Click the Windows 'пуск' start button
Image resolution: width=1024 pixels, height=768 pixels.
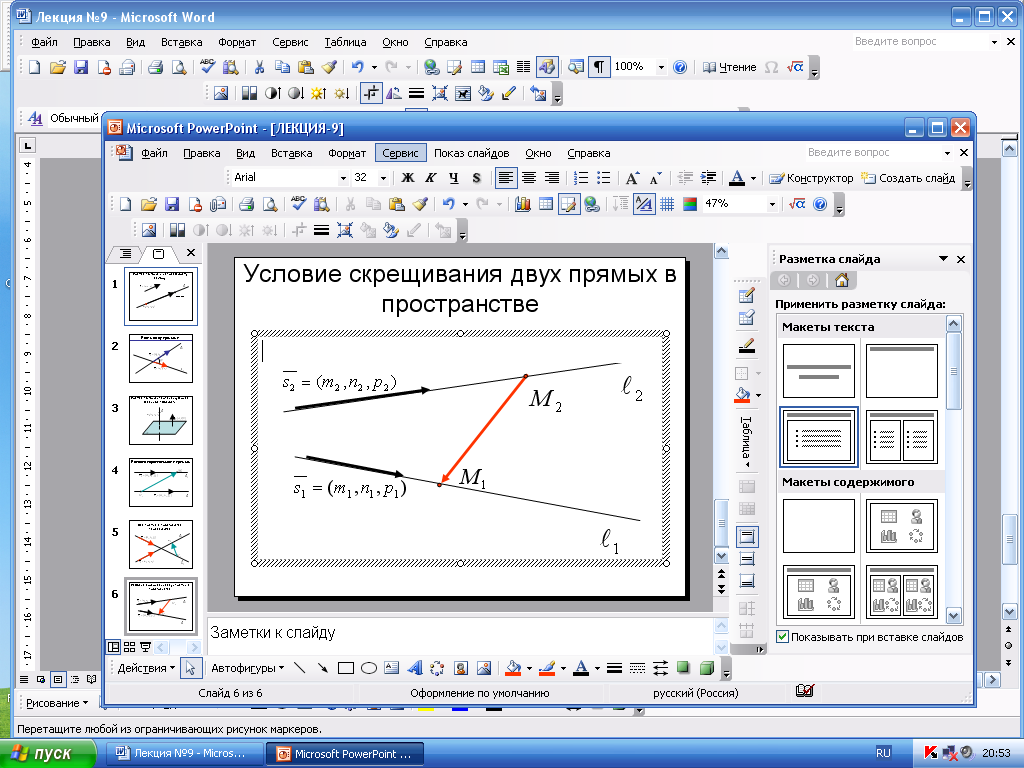pos(47,753)
